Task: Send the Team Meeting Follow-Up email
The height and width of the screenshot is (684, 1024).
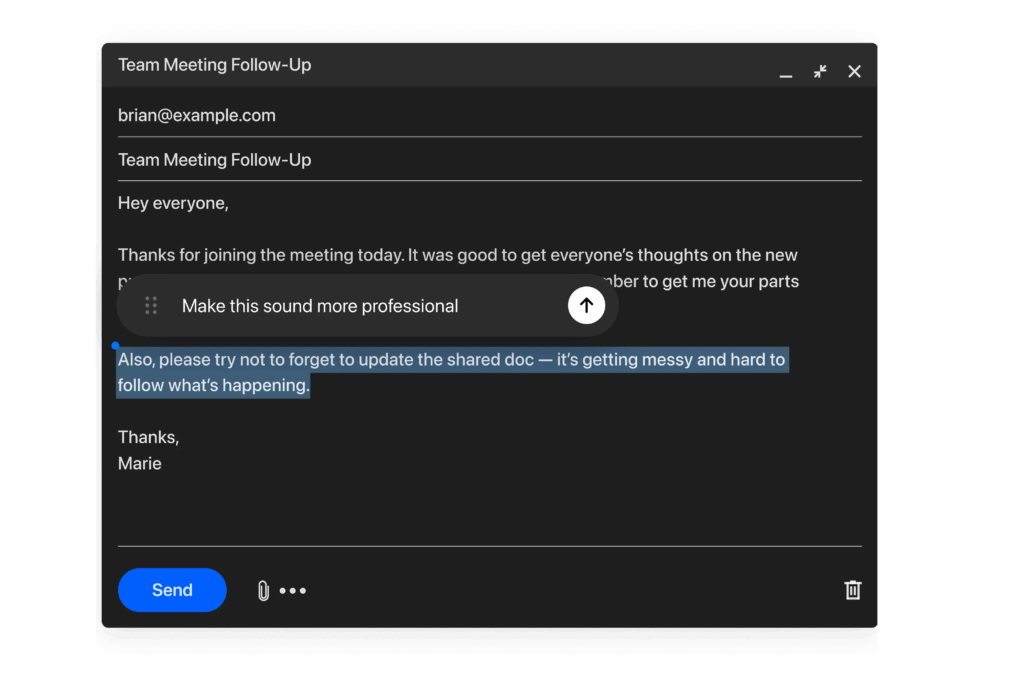Action: point(171,590)
